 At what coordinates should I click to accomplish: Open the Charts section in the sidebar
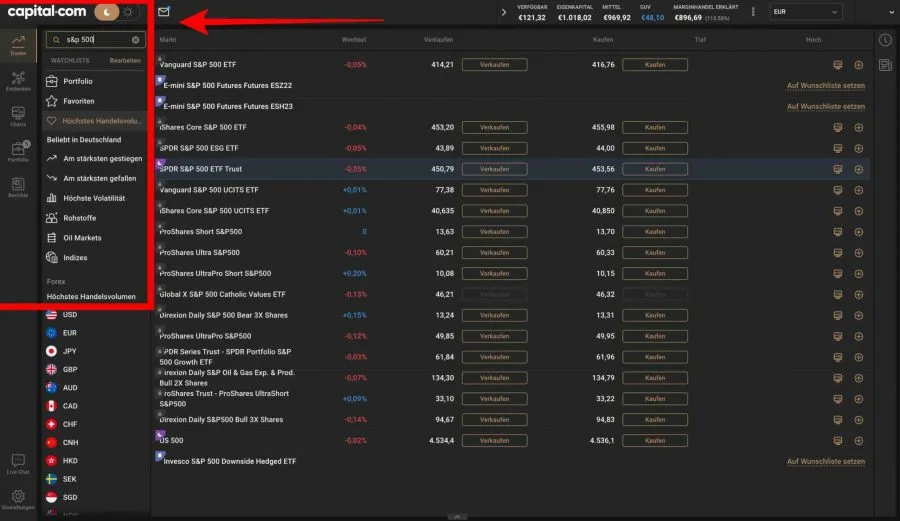coord(18,116)
